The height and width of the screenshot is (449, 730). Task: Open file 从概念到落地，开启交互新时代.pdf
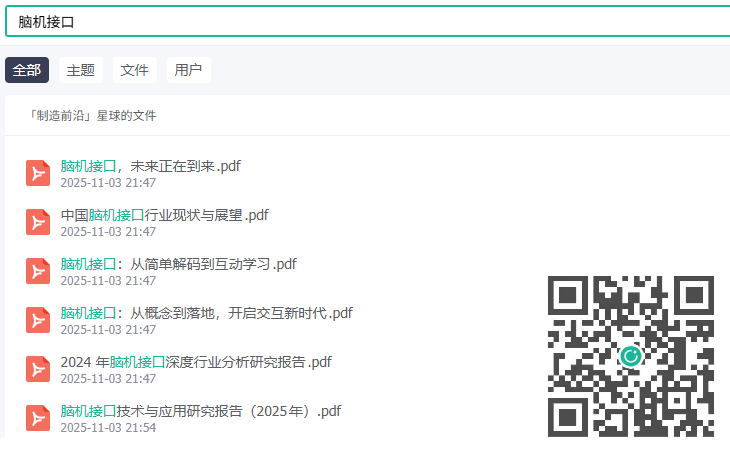point(206,313)
